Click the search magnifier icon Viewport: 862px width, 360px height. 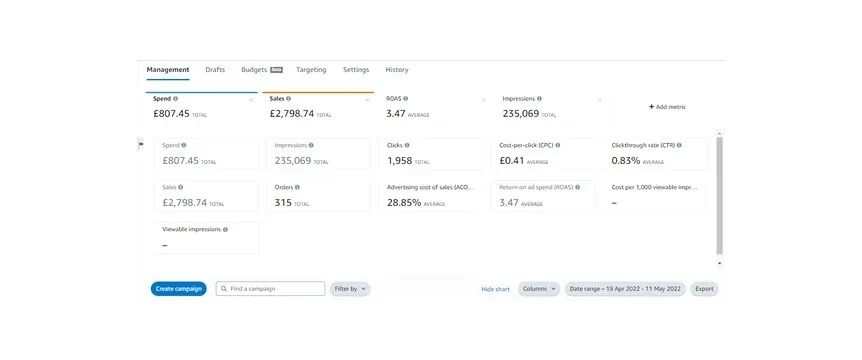224,289
